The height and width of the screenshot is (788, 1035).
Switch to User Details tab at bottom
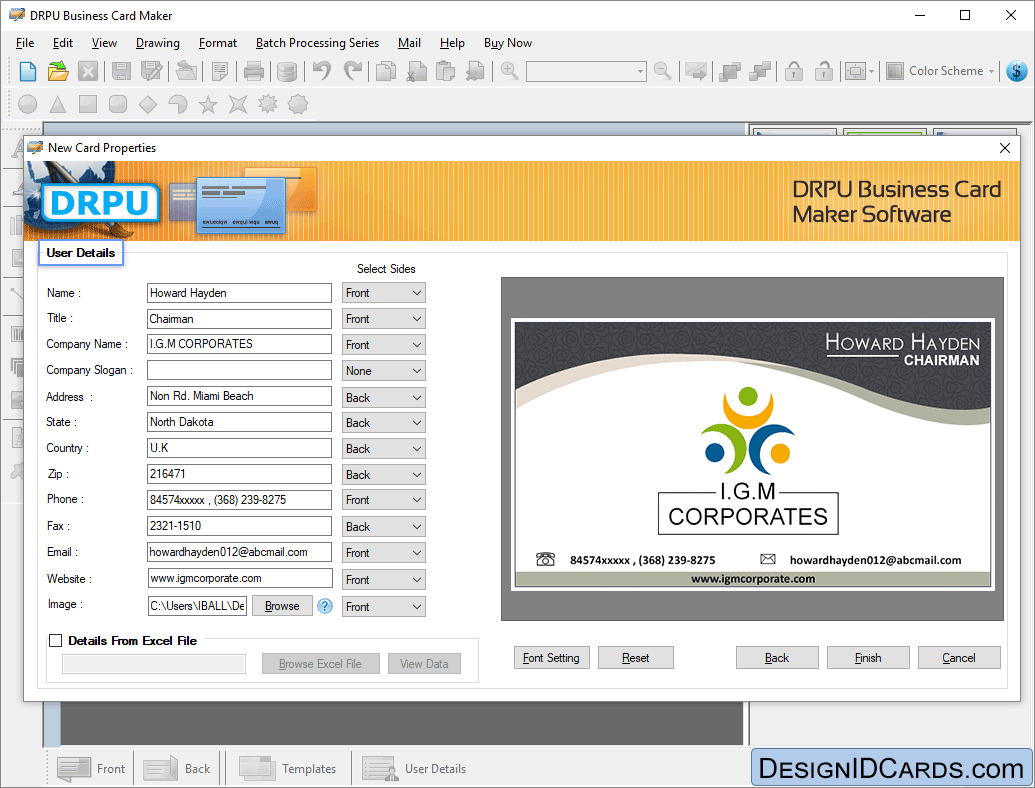click(415, 769)
